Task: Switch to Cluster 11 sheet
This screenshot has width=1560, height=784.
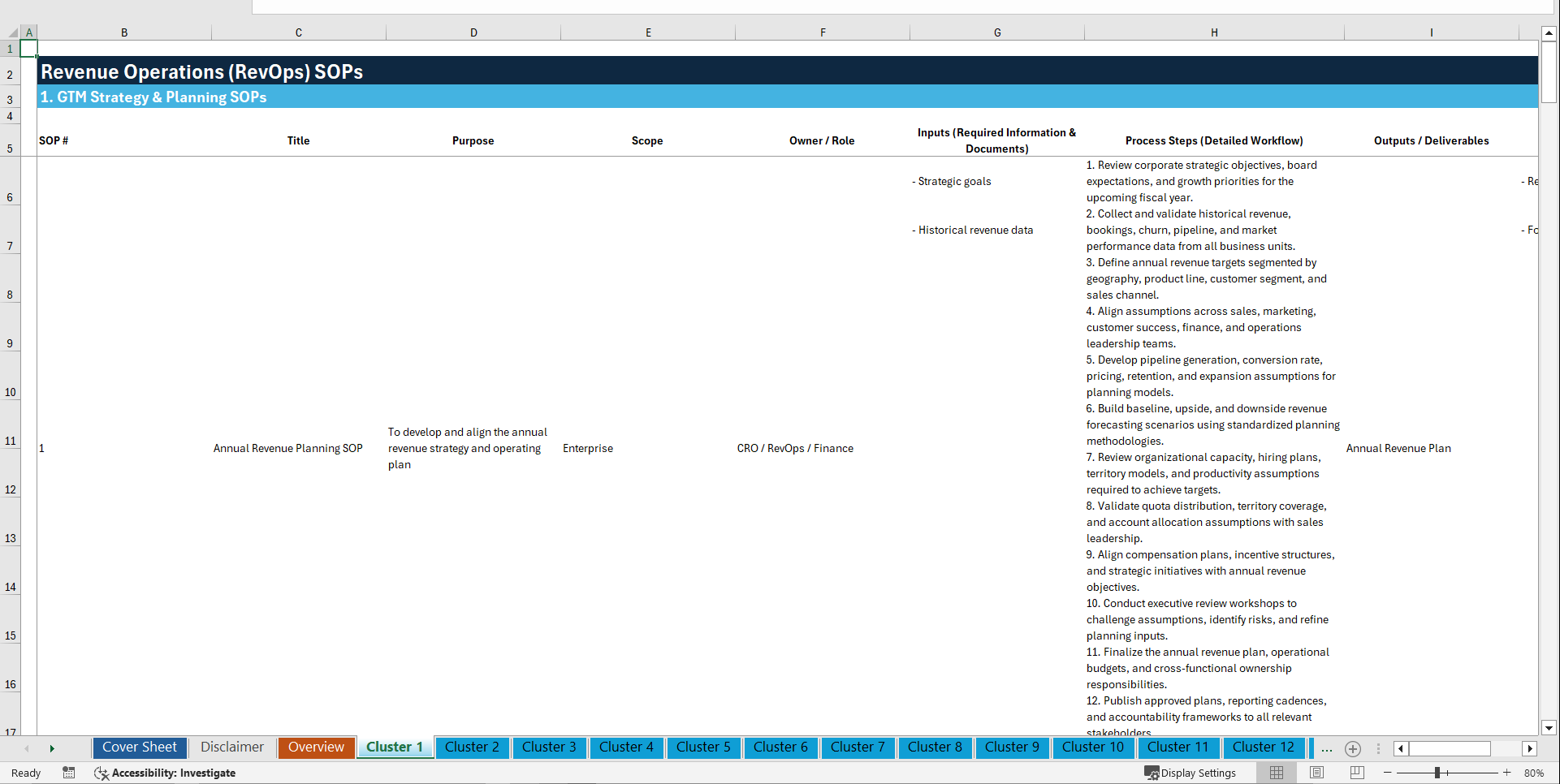Action: pos(1178,747)
